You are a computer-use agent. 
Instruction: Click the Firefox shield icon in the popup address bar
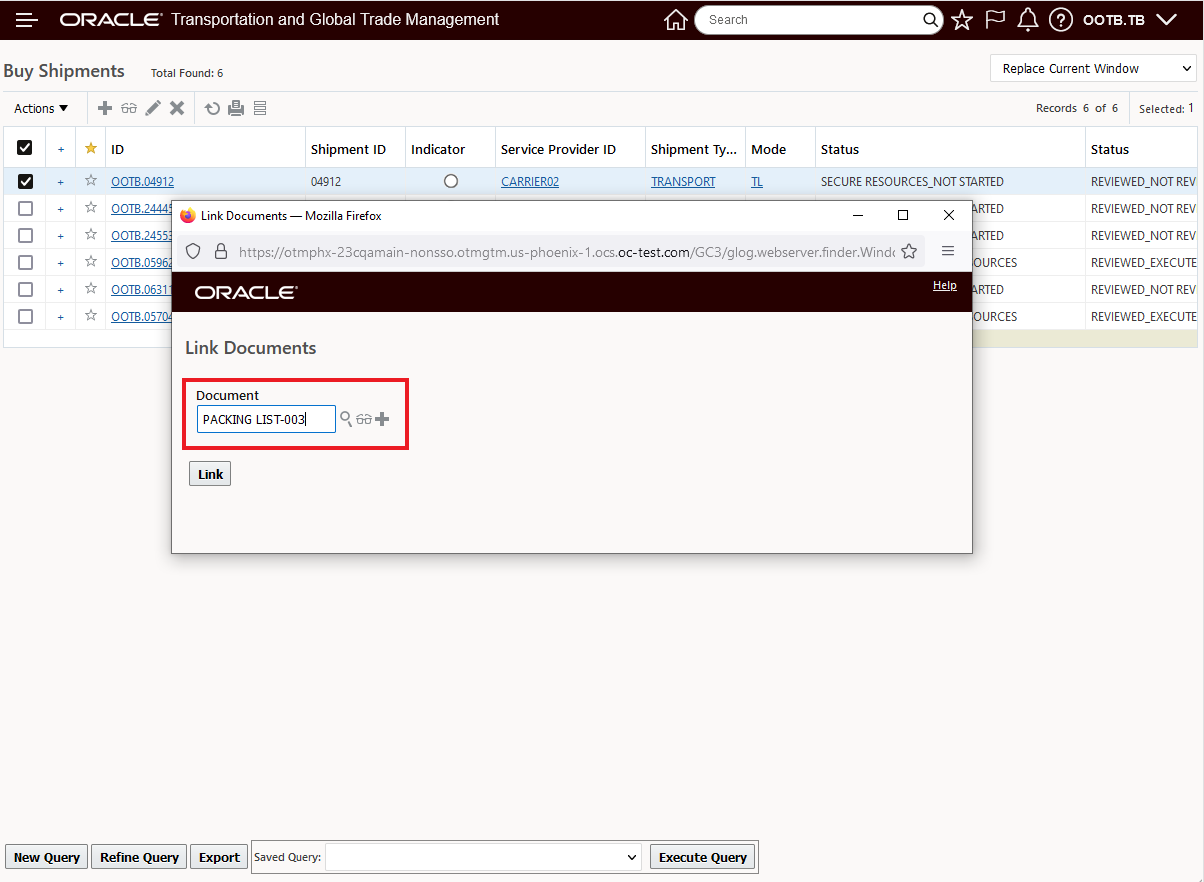click(x=194, y=252)
